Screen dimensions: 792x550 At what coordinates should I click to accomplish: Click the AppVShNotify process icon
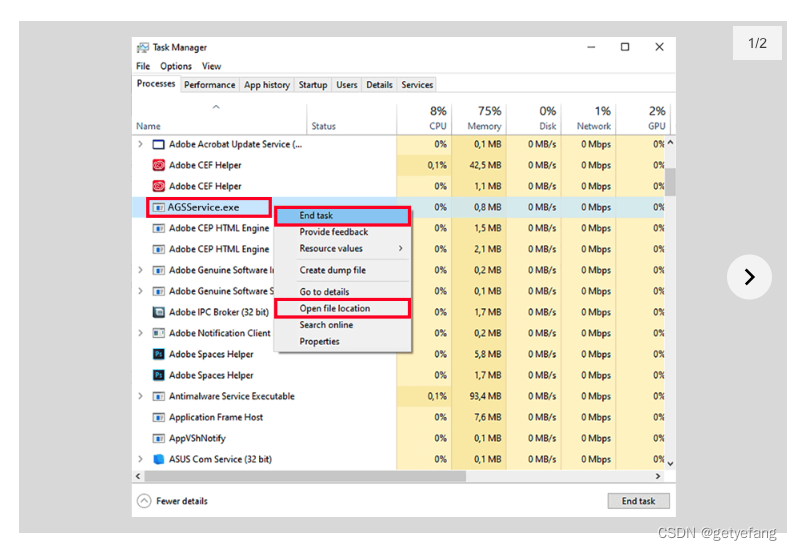tap(159, 438)
